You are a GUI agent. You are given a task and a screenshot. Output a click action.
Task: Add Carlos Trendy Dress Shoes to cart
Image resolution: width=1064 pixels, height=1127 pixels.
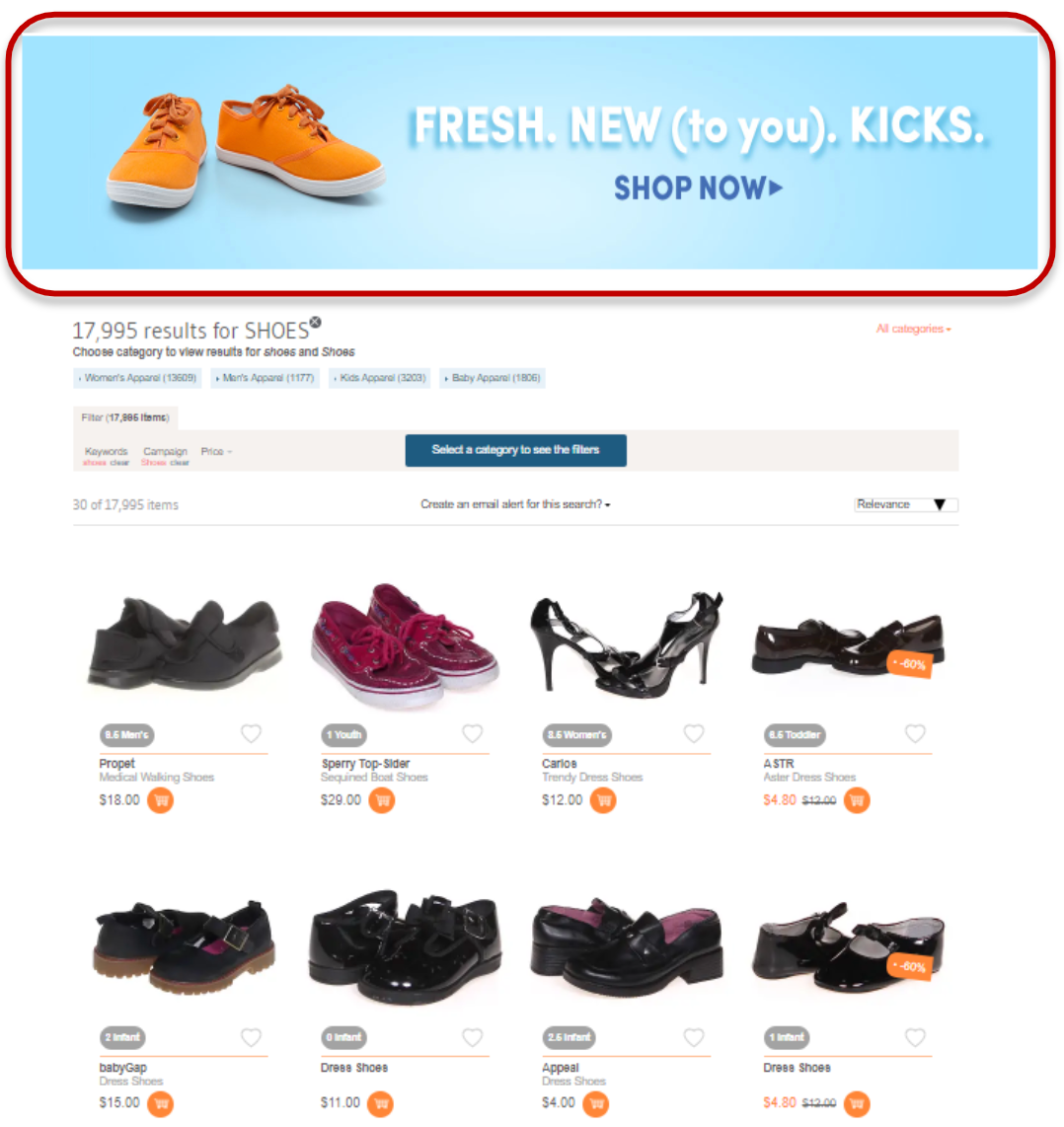[603, 800]
